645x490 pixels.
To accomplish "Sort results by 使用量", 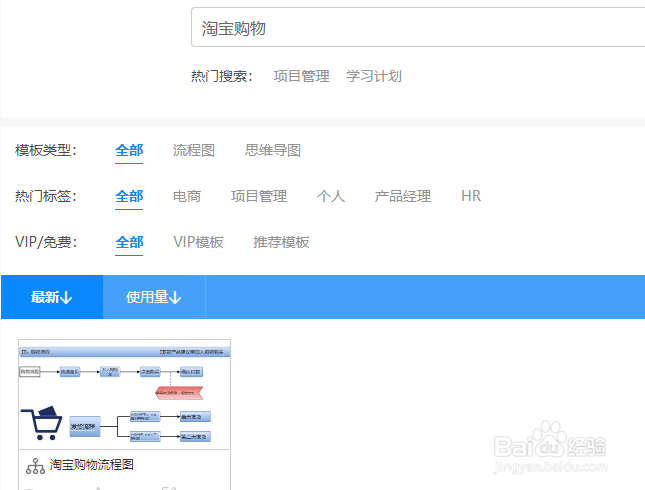I will 154,297.
